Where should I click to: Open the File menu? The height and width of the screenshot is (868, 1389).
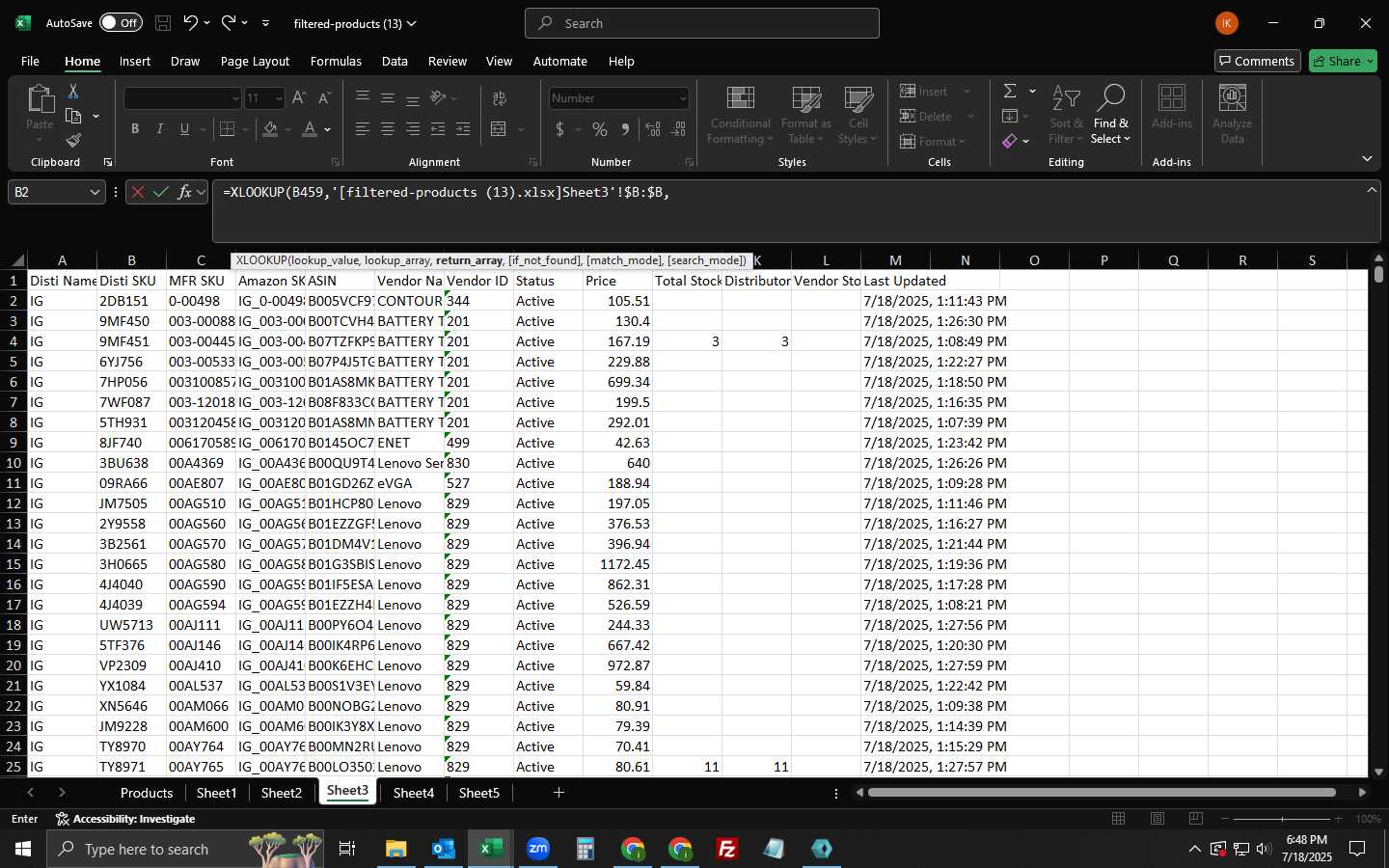tap(30, 61)
